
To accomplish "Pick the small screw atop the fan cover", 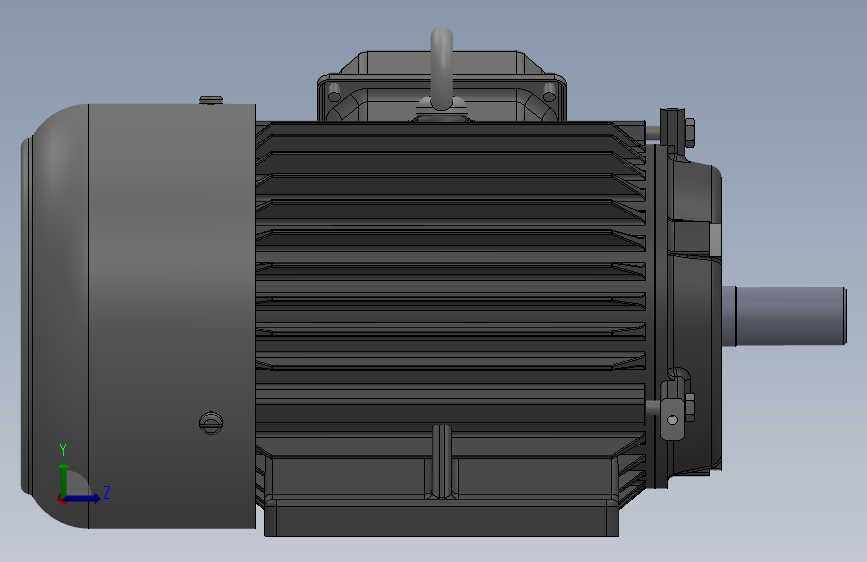I will click(x=211, y=100).
